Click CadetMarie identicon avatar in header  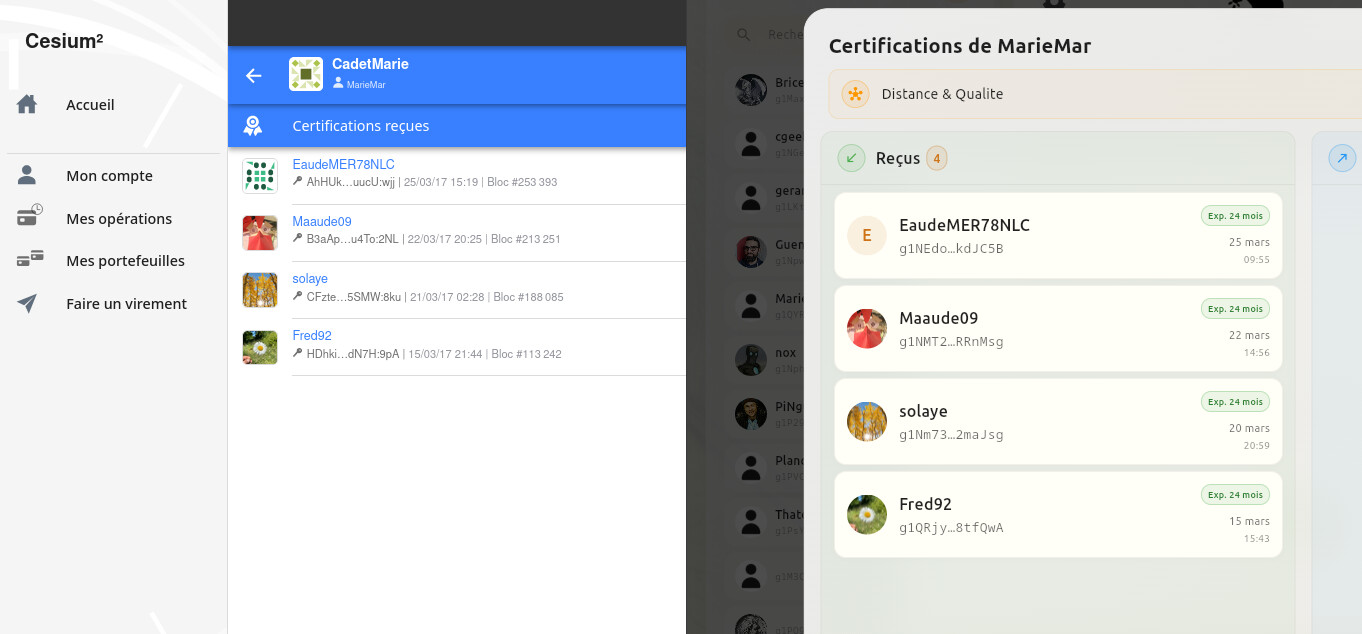pyautogui.click(x=306, y=75)
